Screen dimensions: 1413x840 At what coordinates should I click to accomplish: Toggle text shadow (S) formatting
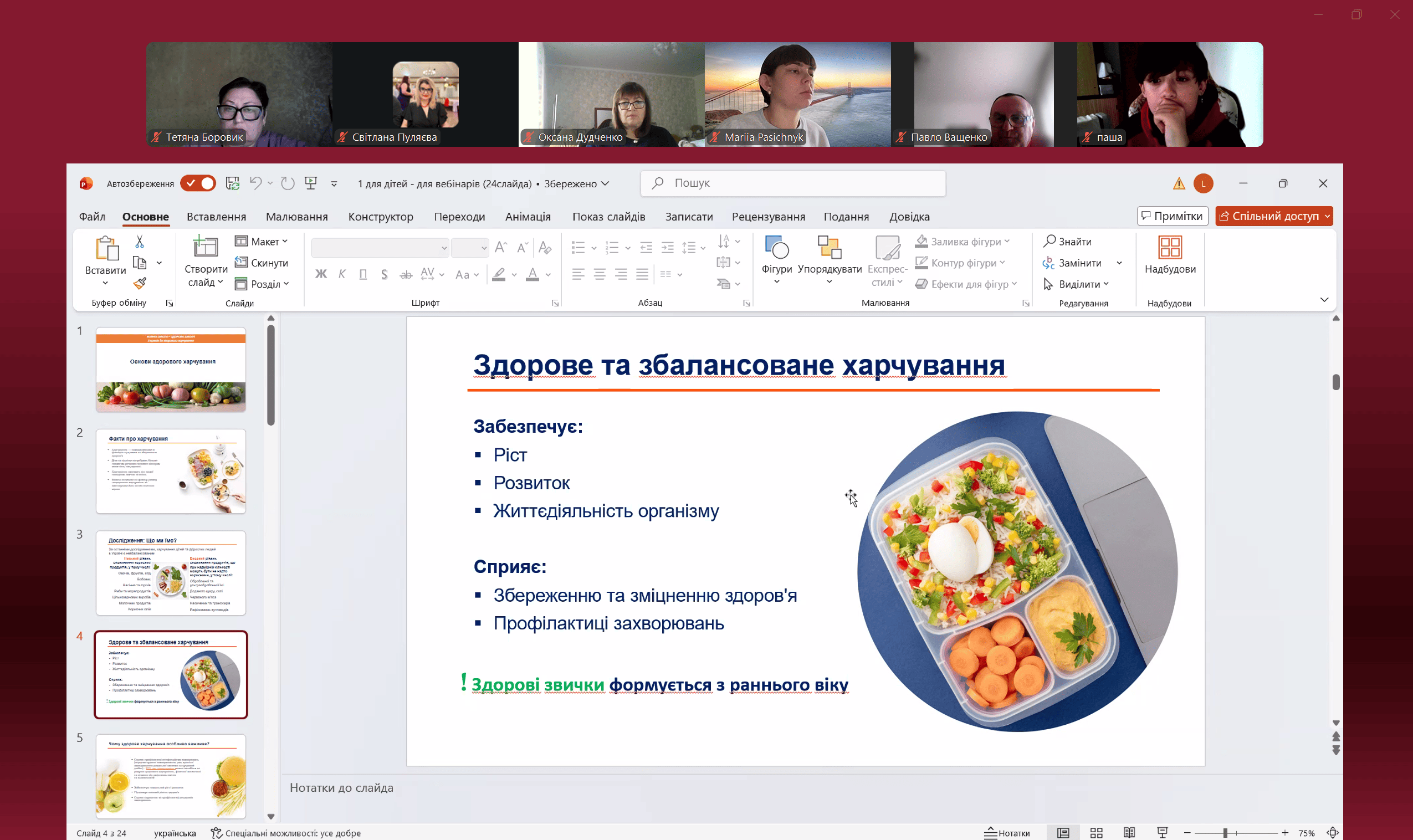384,274
